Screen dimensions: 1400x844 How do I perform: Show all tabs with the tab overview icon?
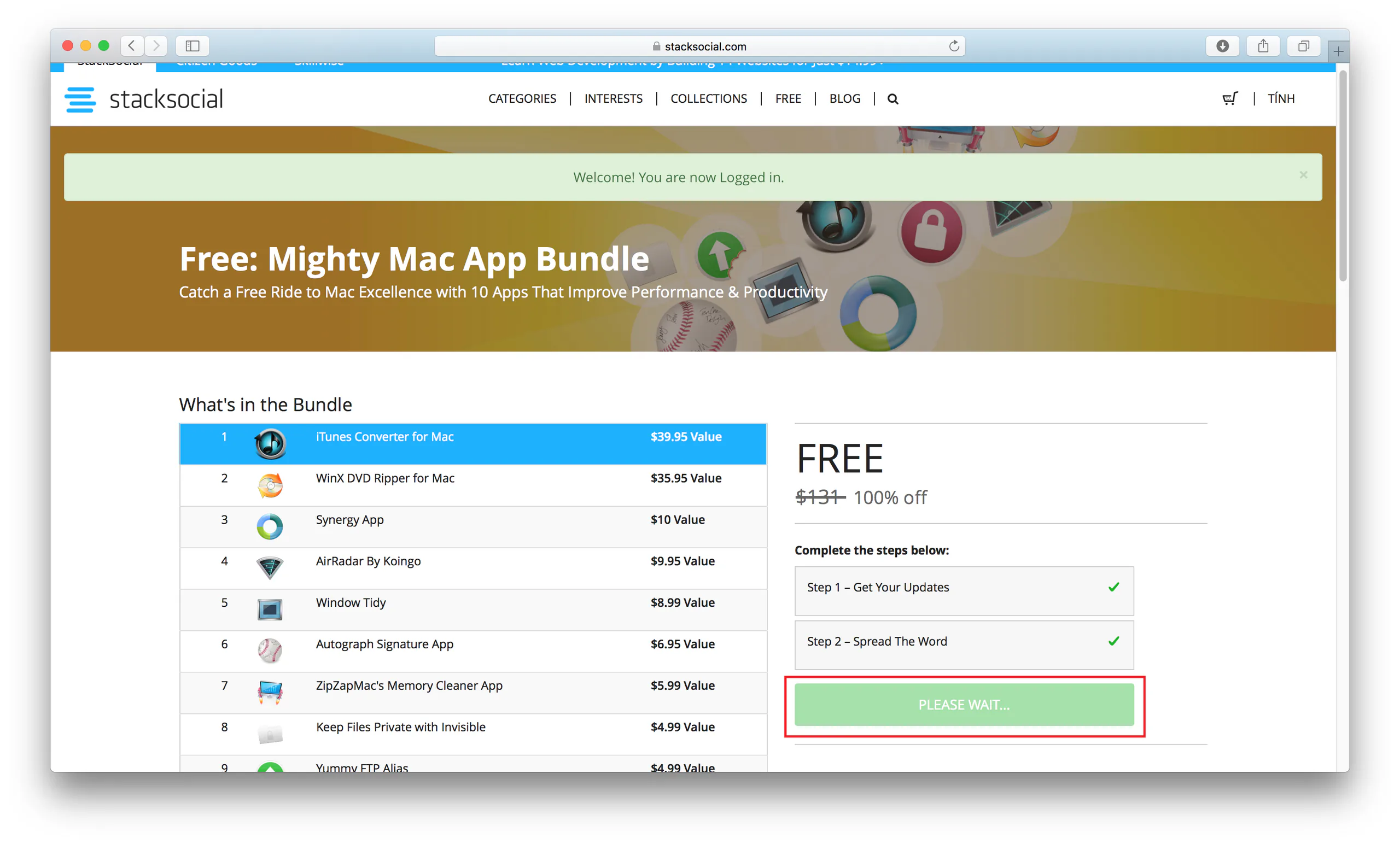[x=1303, y=45]
